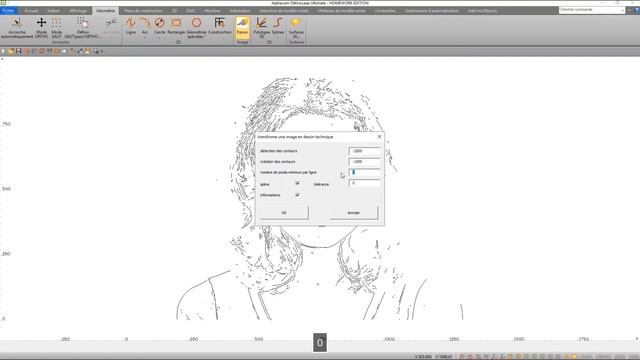
Task: Switch to the Contraintes ribbon tab
Action: coord(385,11)
